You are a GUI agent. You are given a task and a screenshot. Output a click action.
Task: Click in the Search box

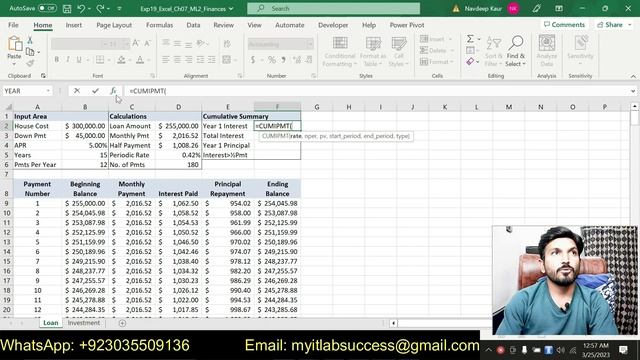click(333, 8)
